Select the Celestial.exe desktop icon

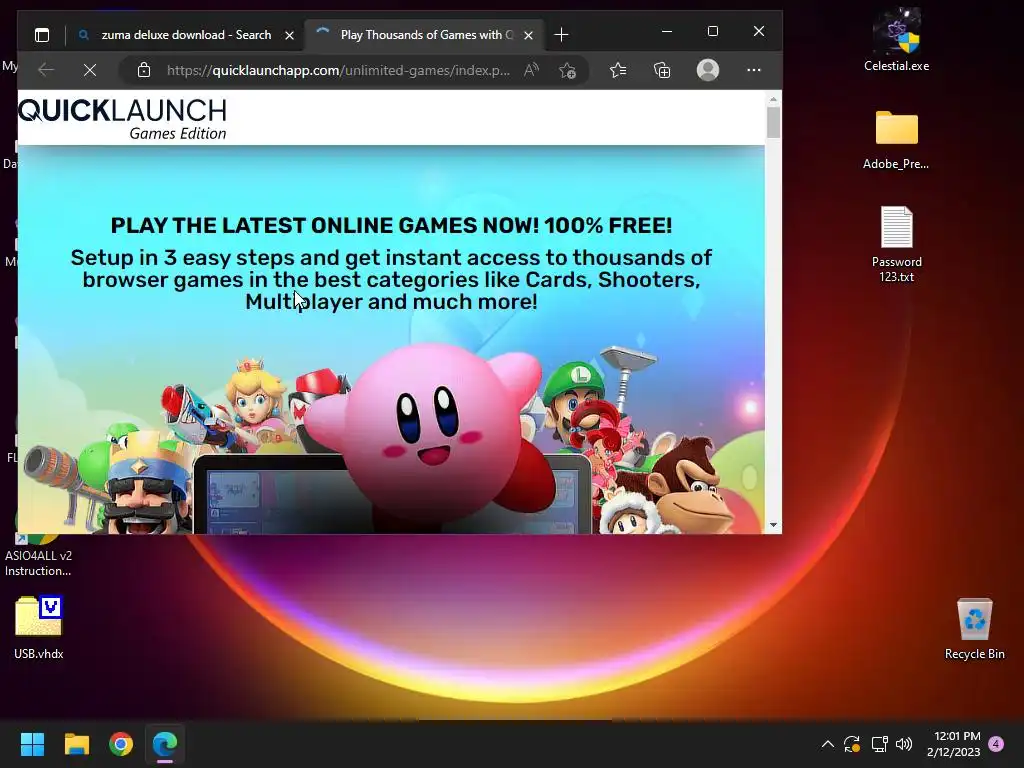point(897,40)
